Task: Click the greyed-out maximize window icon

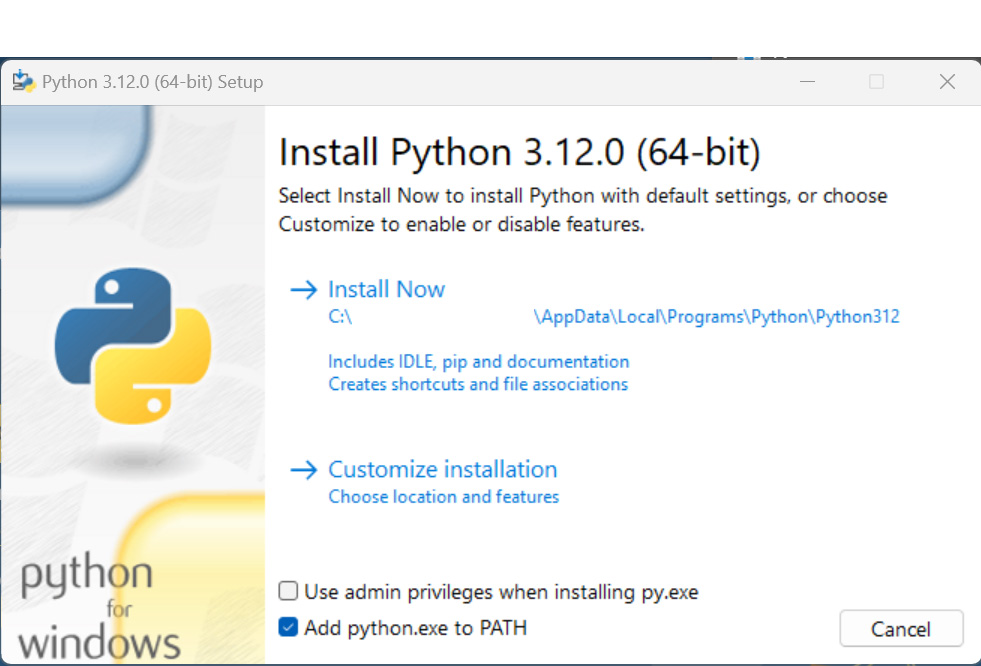Action: point(877,81)
